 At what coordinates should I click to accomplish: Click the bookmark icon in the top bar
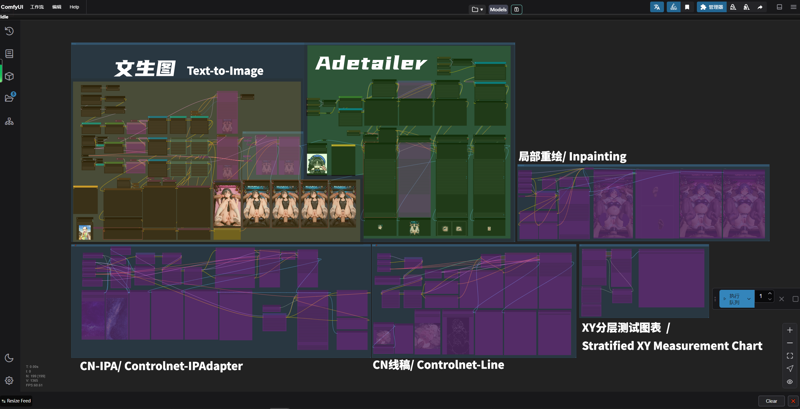point(687,7)
